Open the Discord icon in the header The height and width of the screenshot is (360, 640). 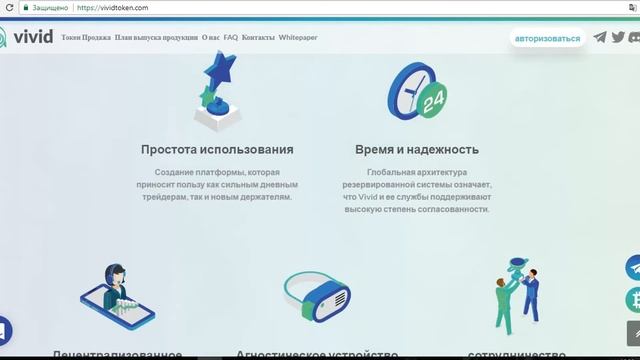[634, 37]
